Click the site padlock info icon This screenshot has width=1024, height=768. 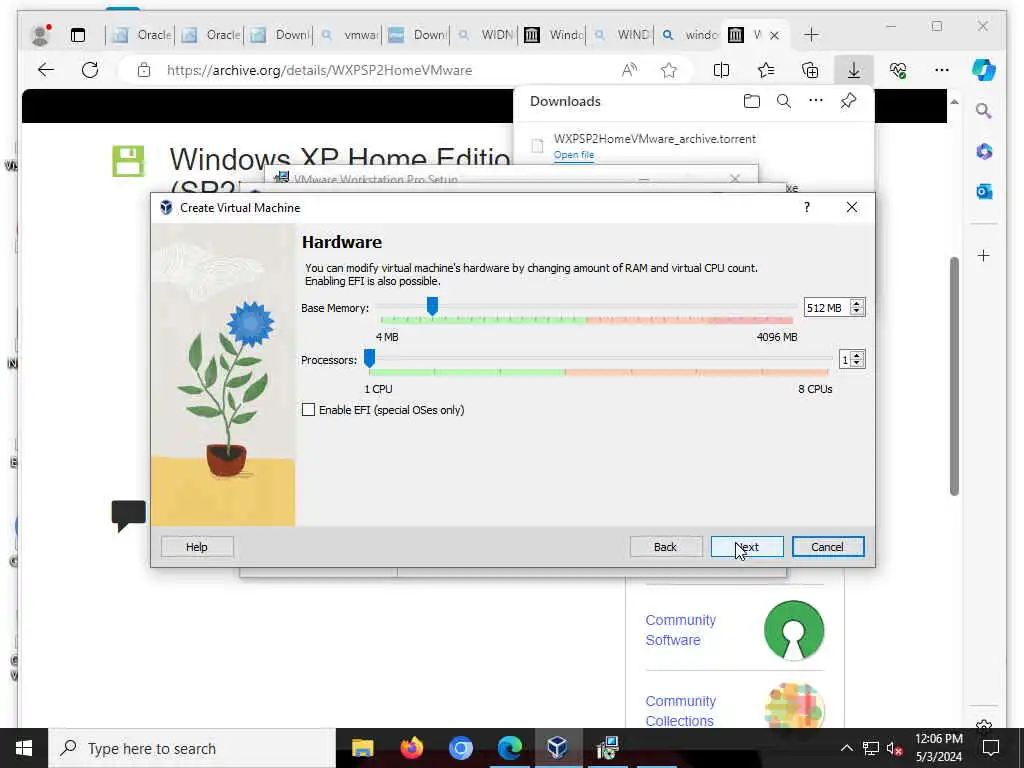[x=144, y=70]
